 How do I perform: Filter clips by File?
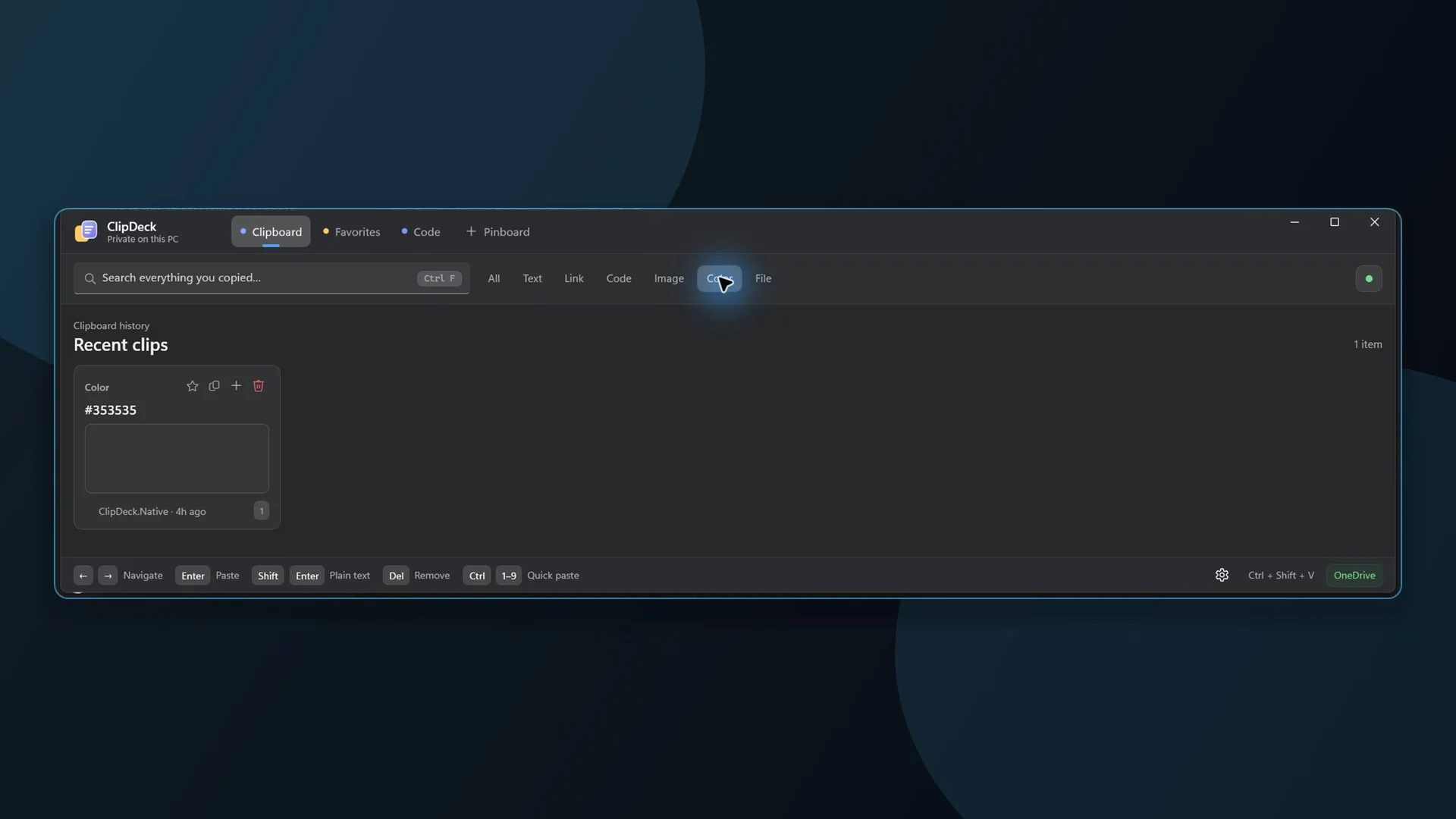763,278
